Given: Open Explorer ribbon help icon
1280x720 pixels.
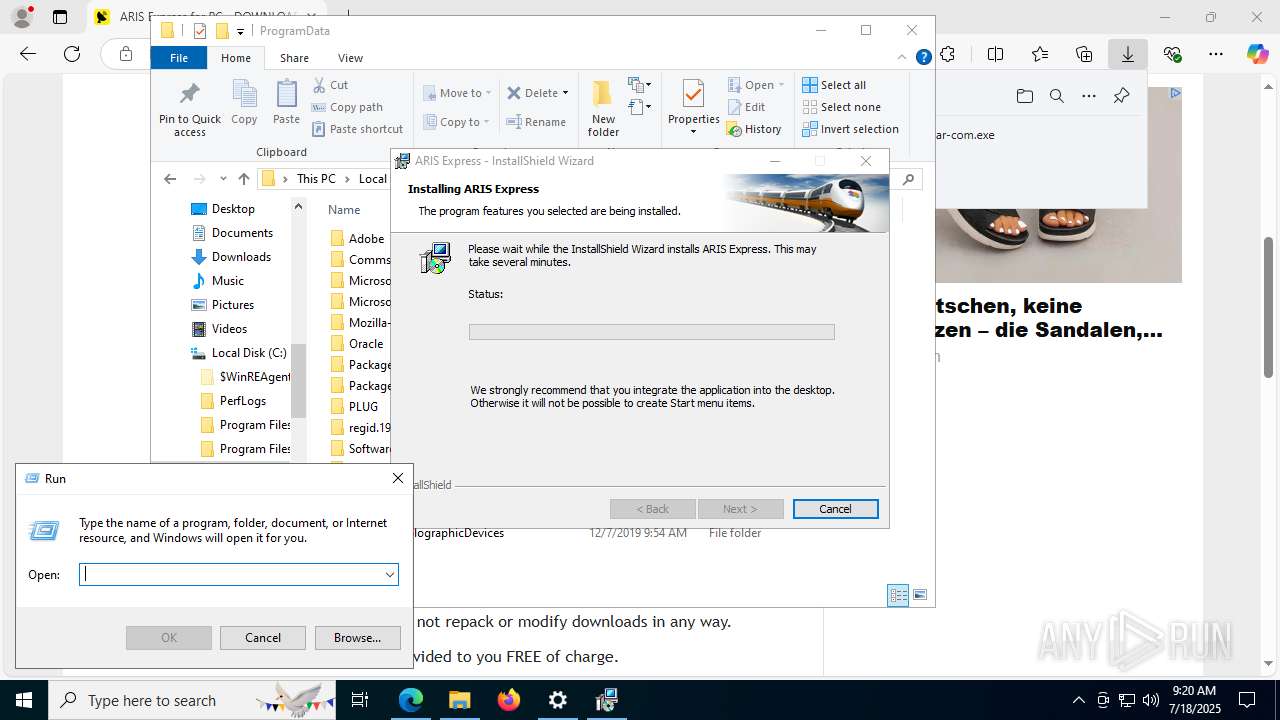Looking at the screenshot, I should (924, 58).
